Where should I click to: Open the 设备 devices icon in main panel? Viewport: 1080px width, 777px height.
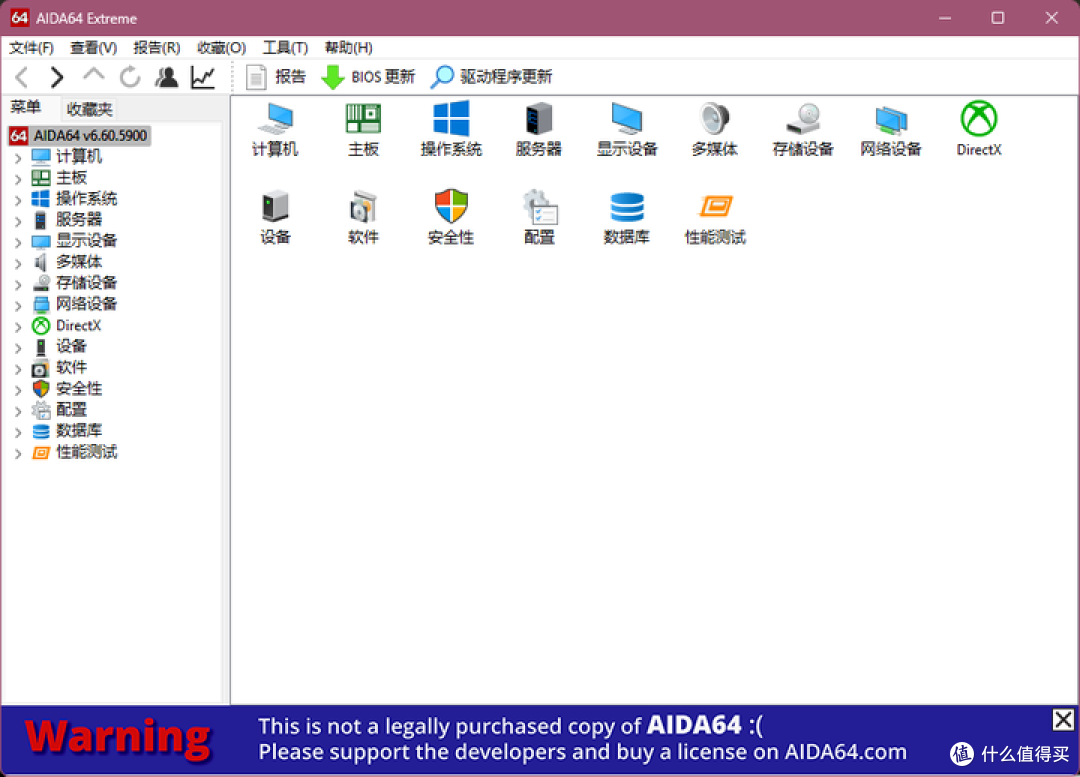275,217
